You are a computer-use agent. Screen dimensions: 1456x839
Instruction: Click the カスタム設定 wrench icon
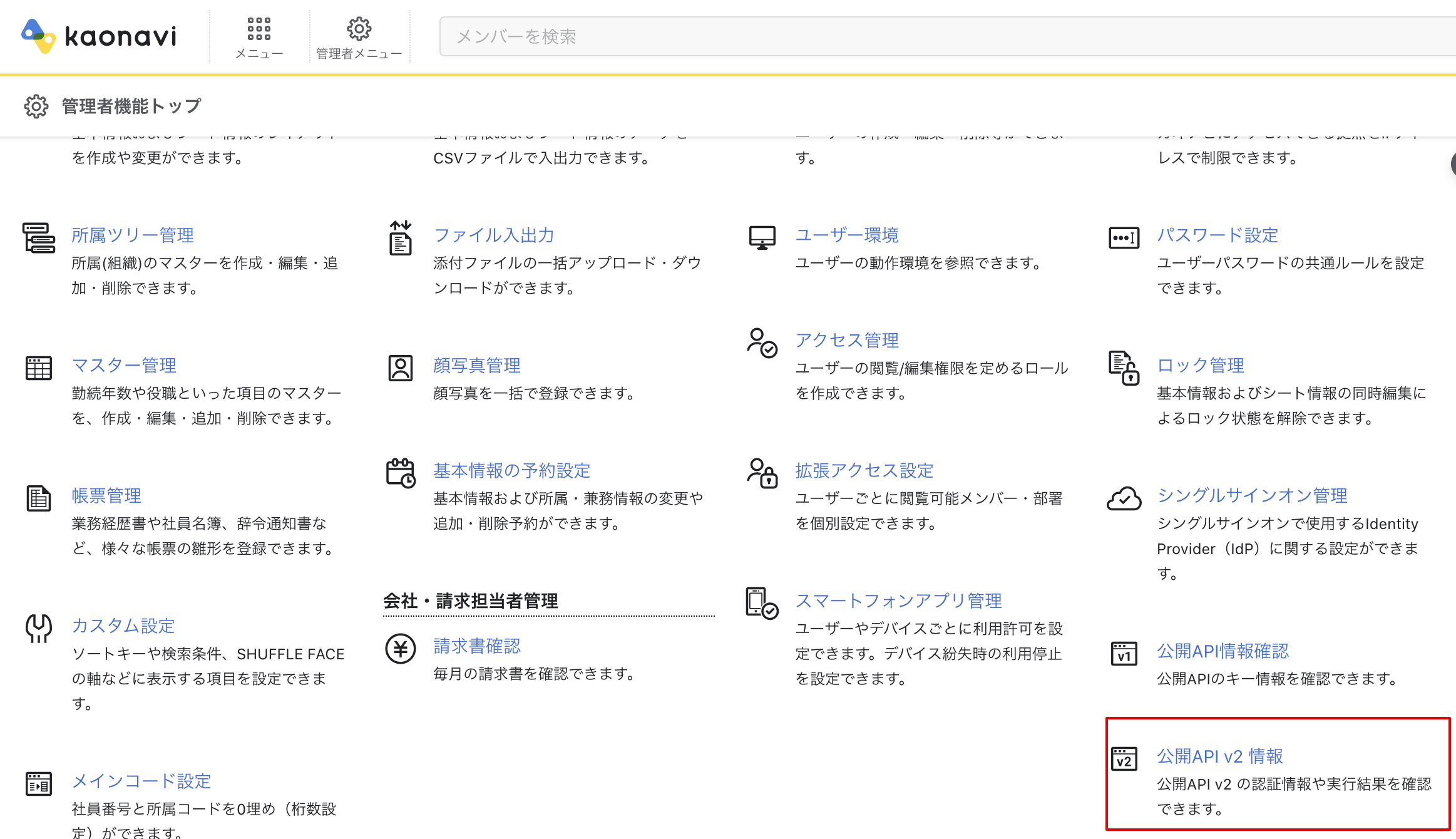coord(39,628)
